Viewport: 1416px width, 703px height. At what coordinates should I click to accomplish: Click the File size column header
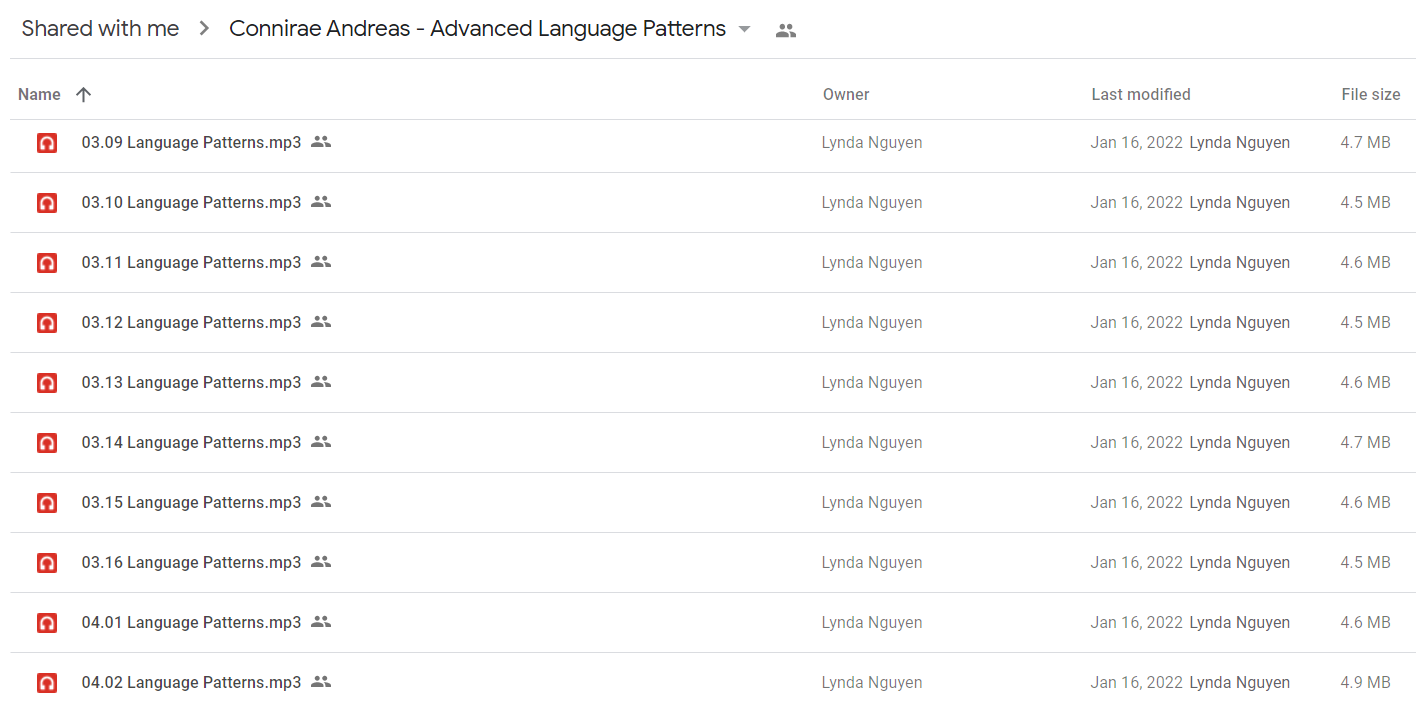coord(1371,94)
